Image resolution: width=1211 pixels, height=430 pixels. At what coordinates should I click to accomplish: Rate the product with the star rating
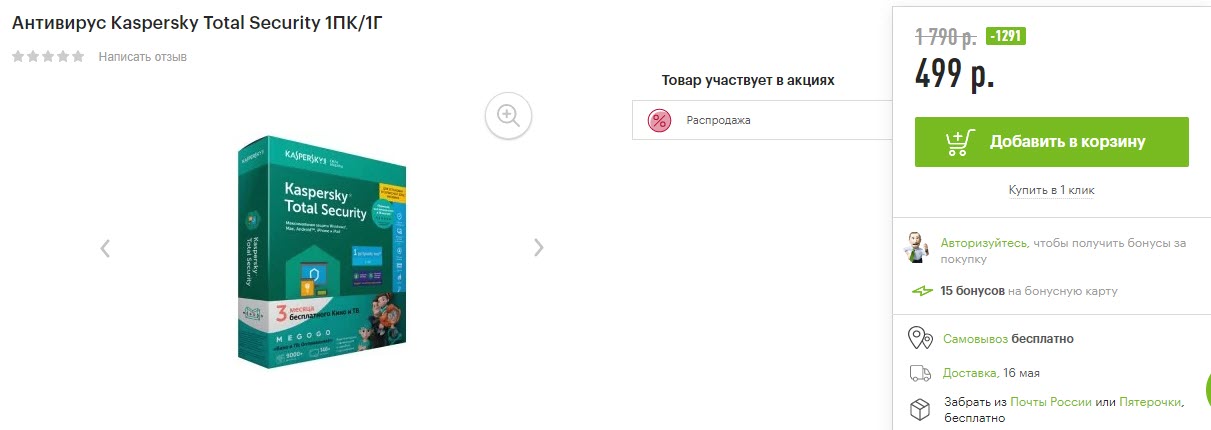48,56
